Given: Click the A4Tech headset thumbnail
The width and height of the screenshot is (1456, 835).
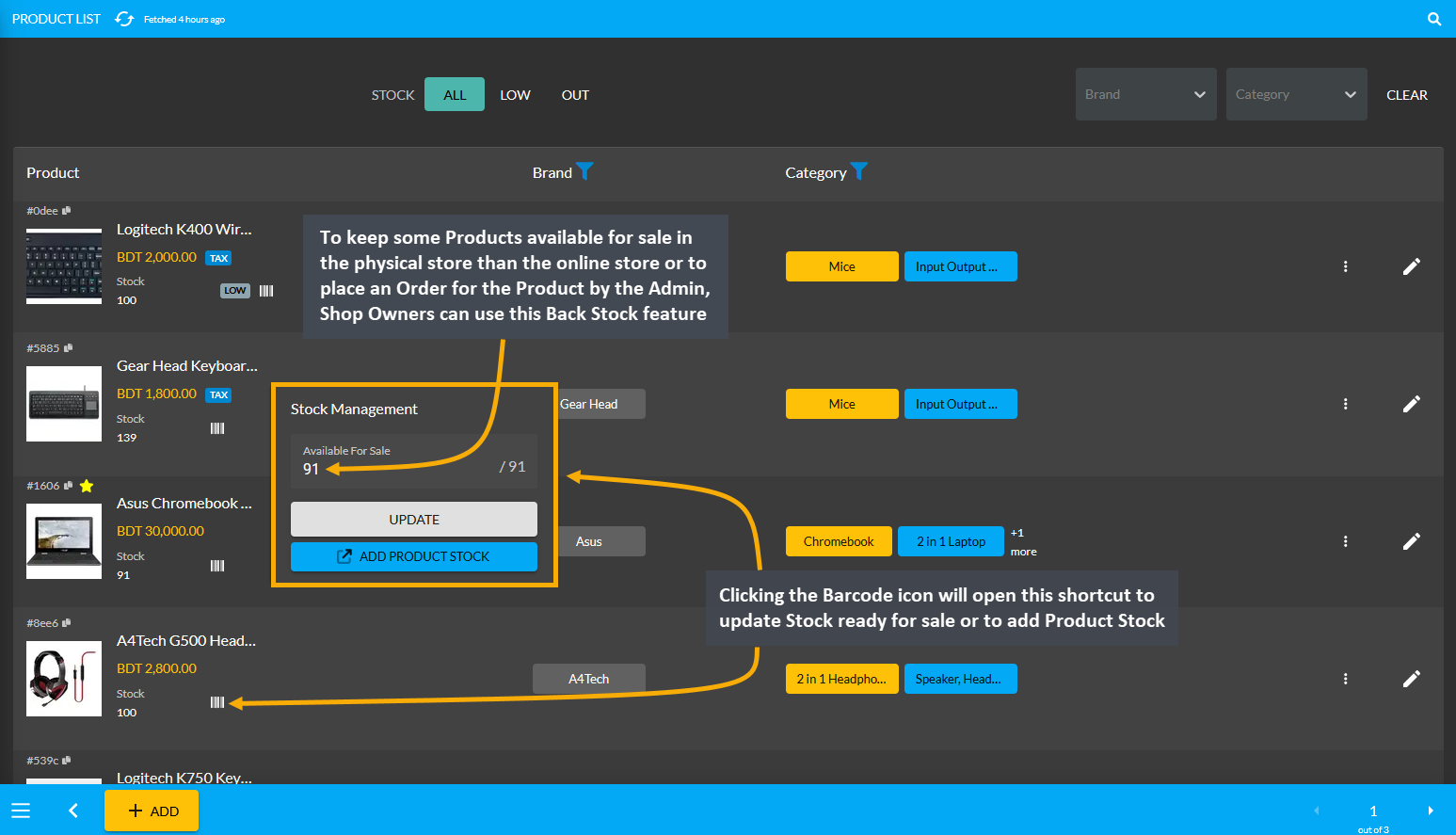Looking at the screenshot, I should point(64,679).
